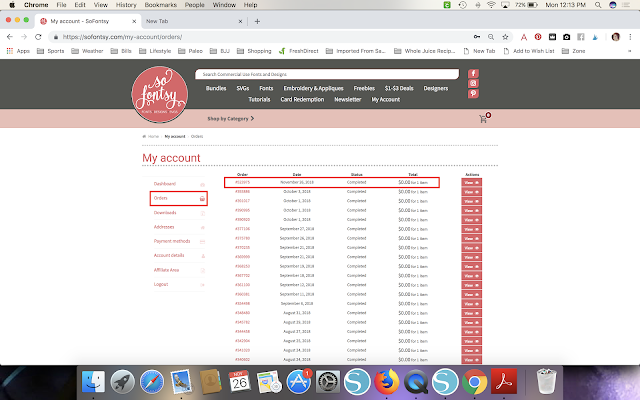View the August 31, 2018 order
This screenshot has height=400, width=640.
pyautogui.click(x=471, y=313)
